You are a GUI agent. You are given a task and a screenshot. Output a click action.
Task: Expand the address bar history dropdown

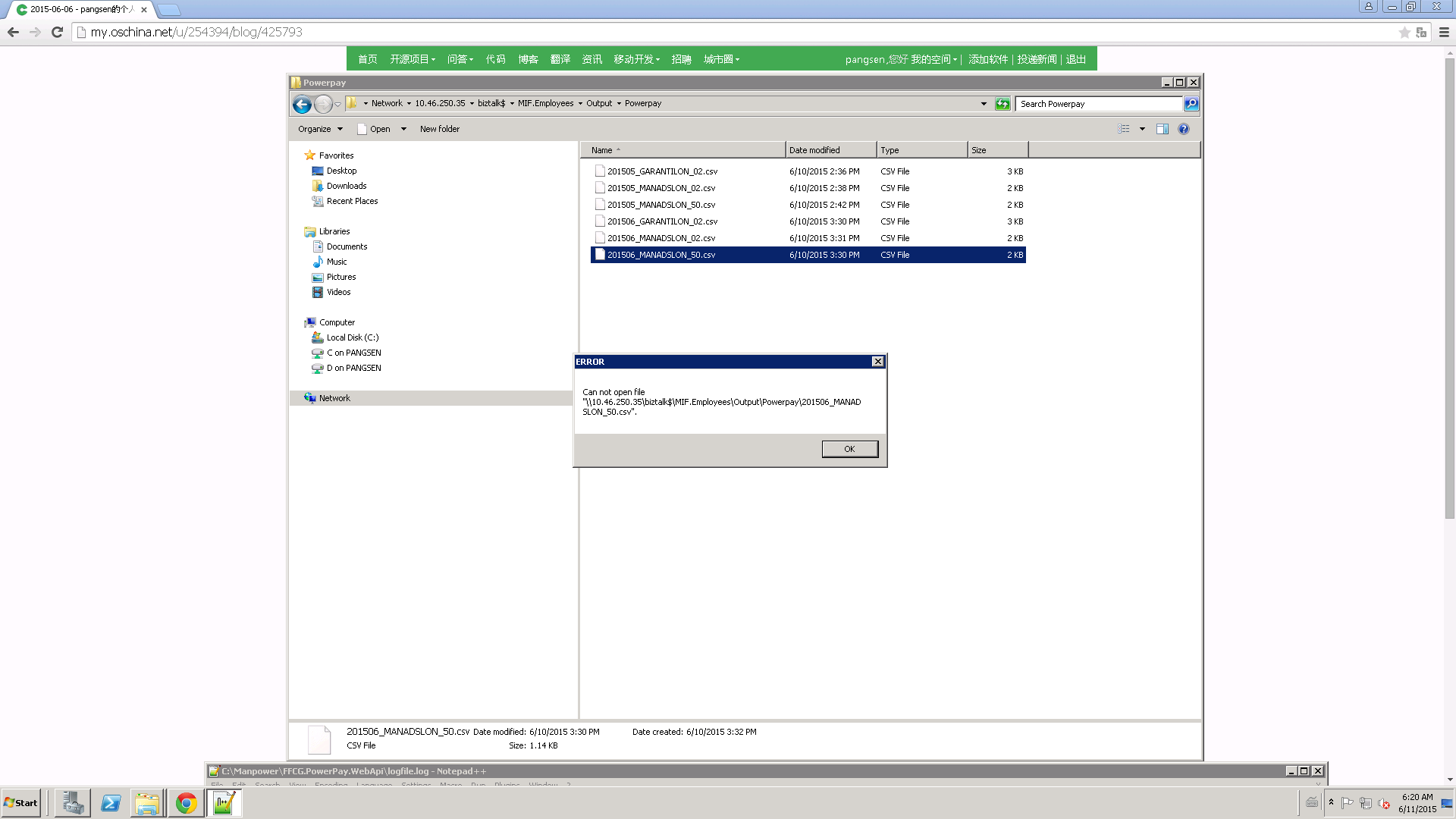tap(984, 104)
